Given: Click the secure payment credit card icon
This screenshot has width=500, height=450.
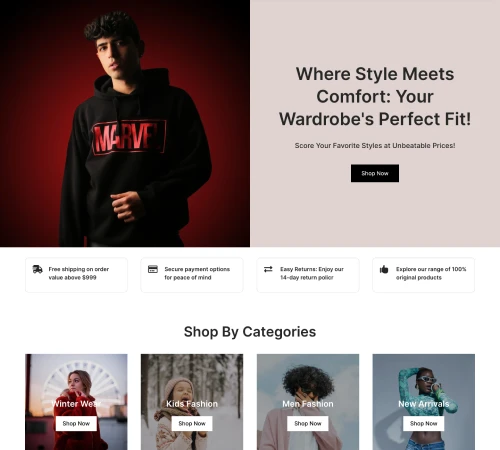Looking at the screenshot, I should (153, 269).
